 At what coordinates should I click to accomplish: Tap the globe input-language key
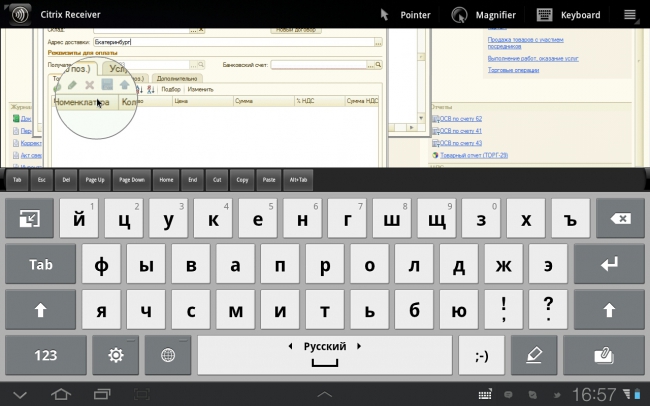(x=168, y=355)
